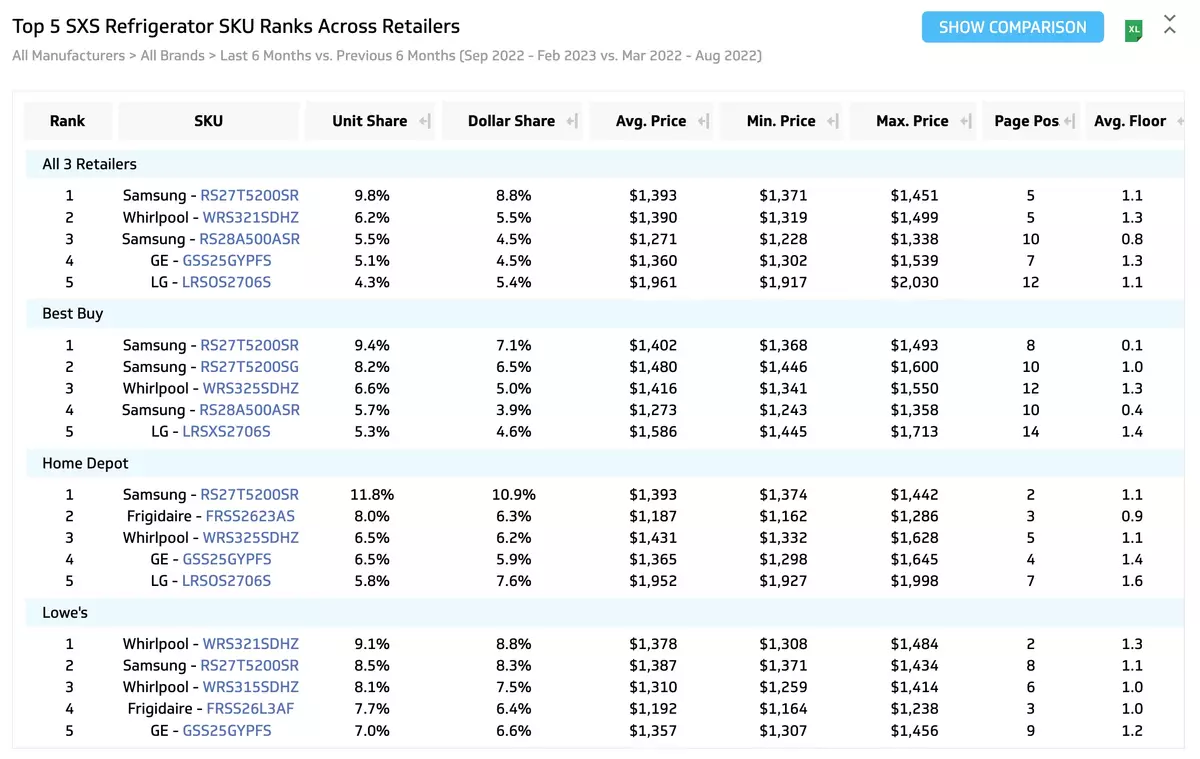Click the Max. Price sort arrow icon
Viewport: 1200px width, 759px height.
(966, 121)
